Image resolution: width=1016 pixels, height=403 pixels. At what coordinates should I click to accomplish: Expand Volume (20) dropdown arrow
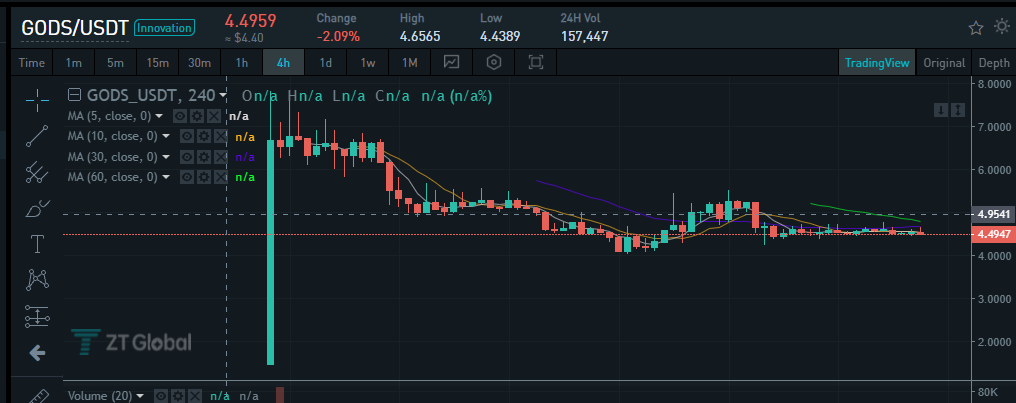tap(141, 396)
